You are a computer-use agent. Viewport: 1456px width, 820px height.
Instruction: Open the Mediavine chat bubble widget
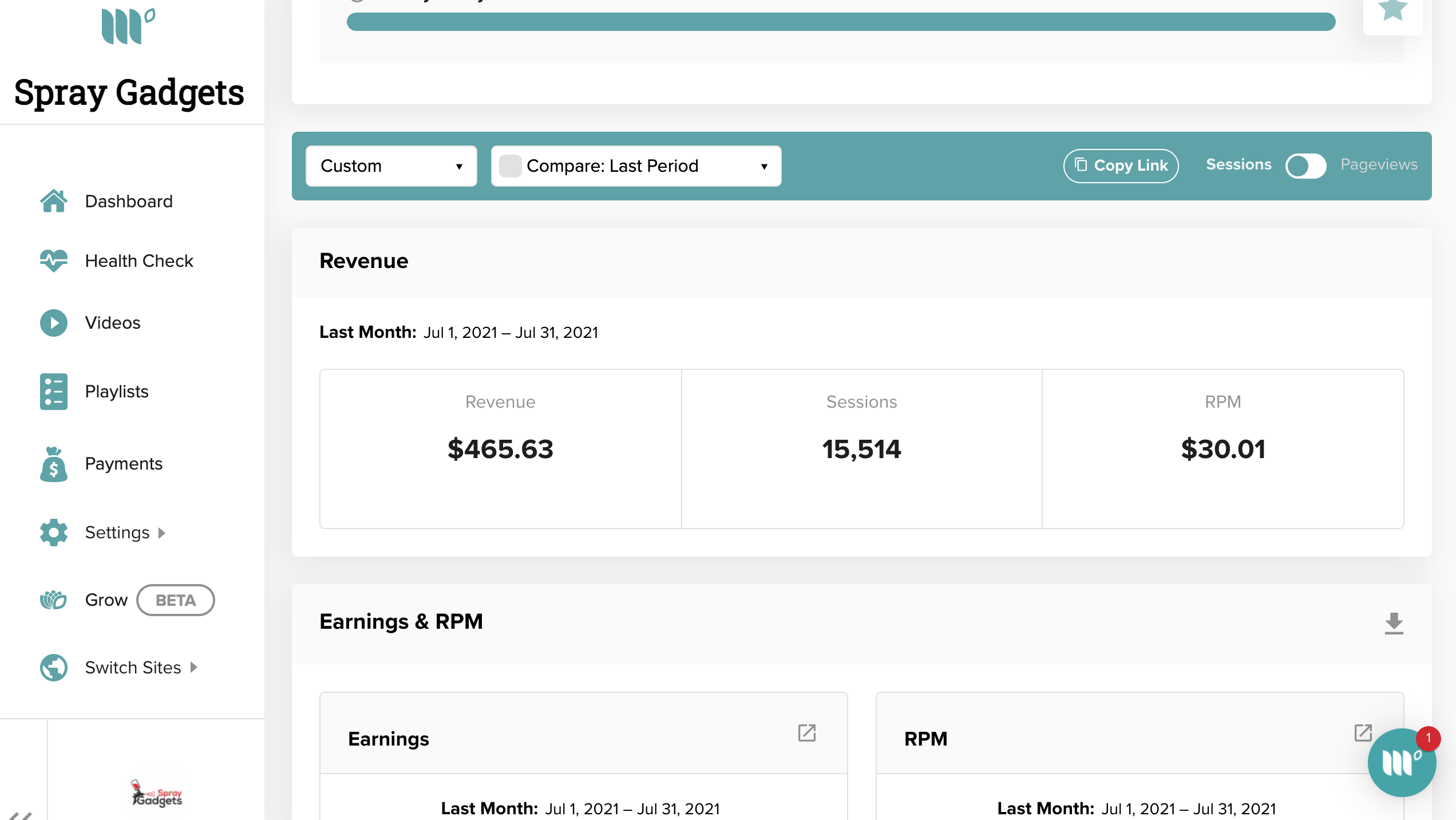pyautogui.click(x=1401, y=763)
